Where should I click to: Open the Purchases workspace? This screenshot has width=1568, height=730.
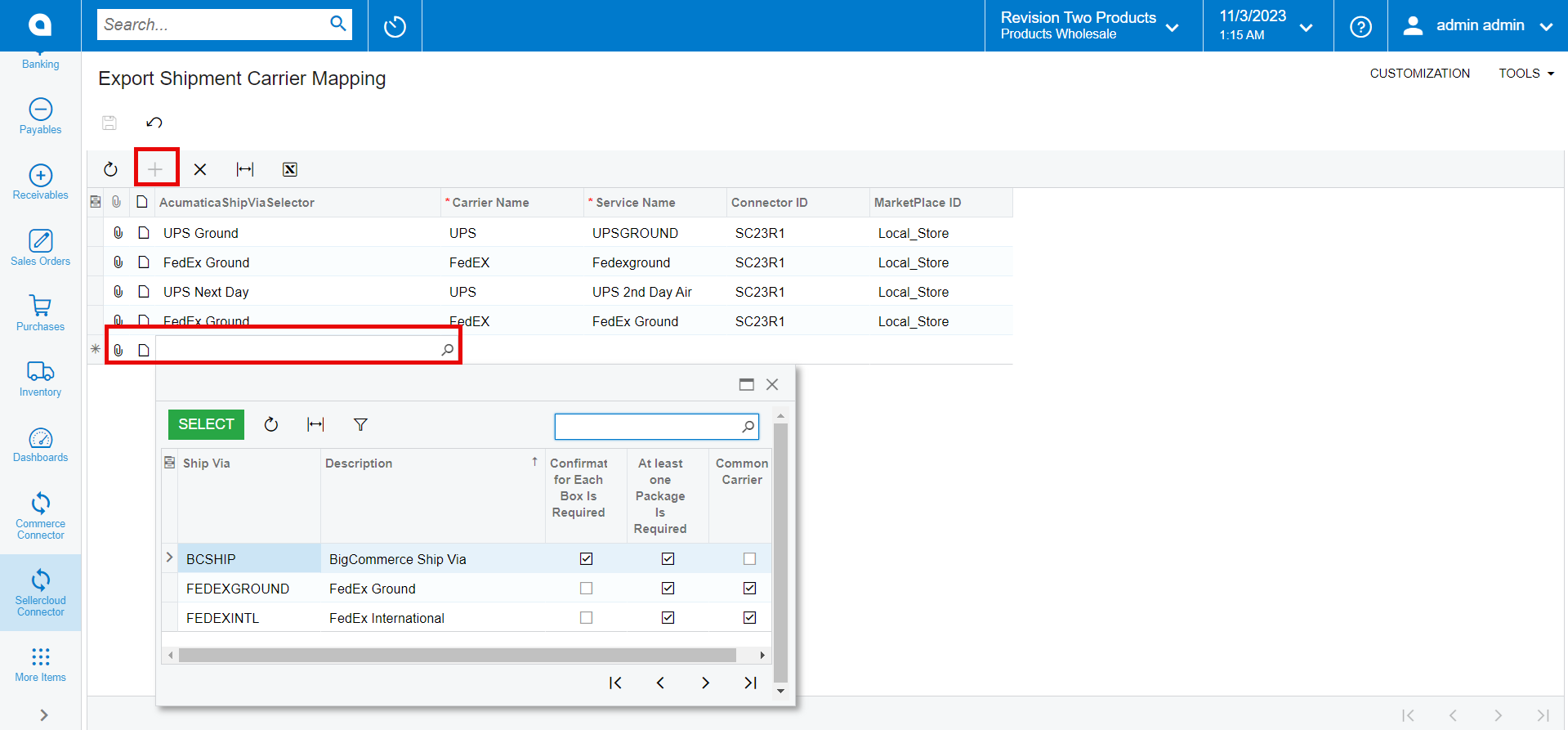40,314
